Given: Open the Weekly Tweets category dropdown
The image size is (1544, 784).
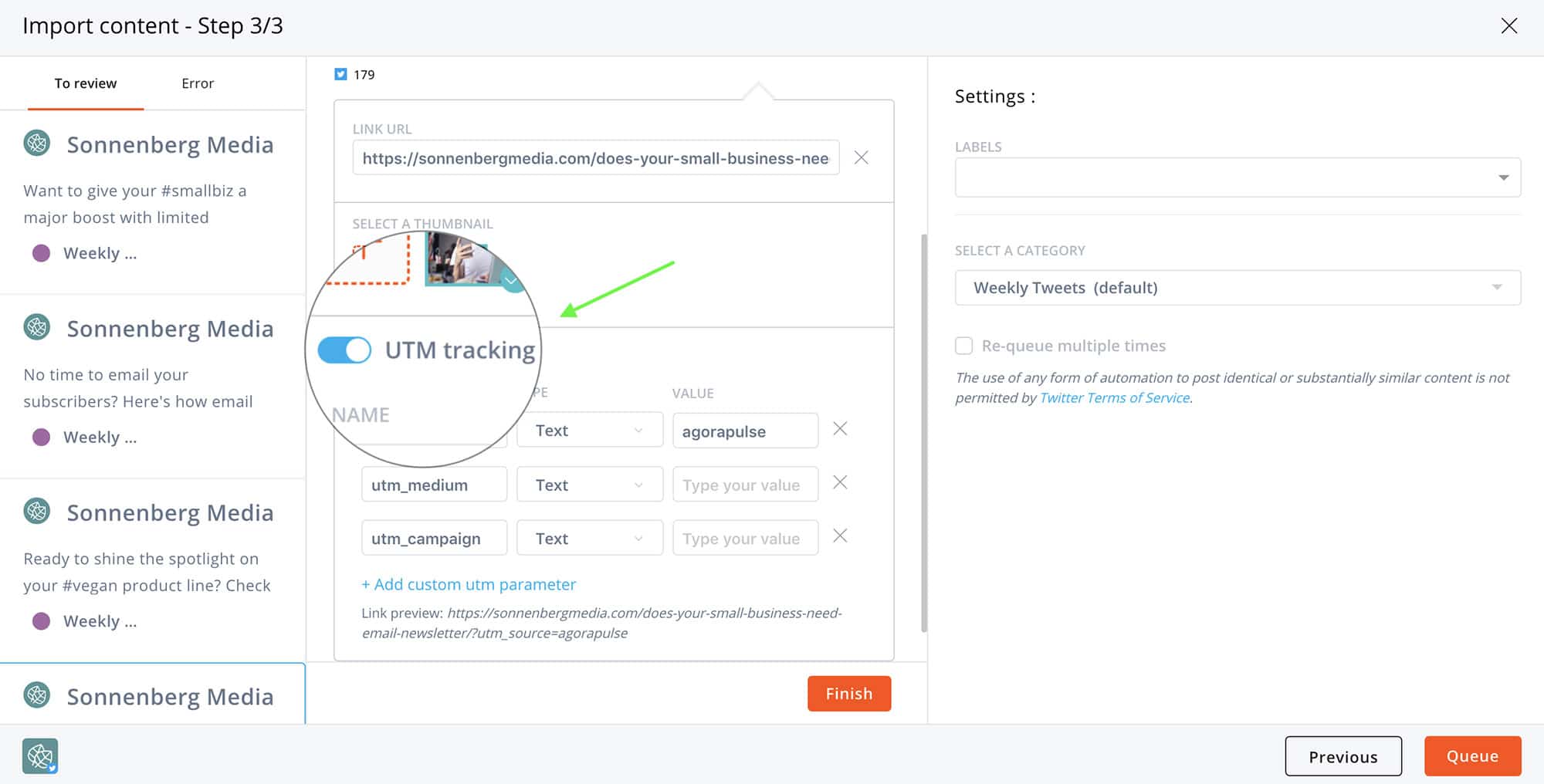Looking at the screenshot, I should click(1238, 288).
